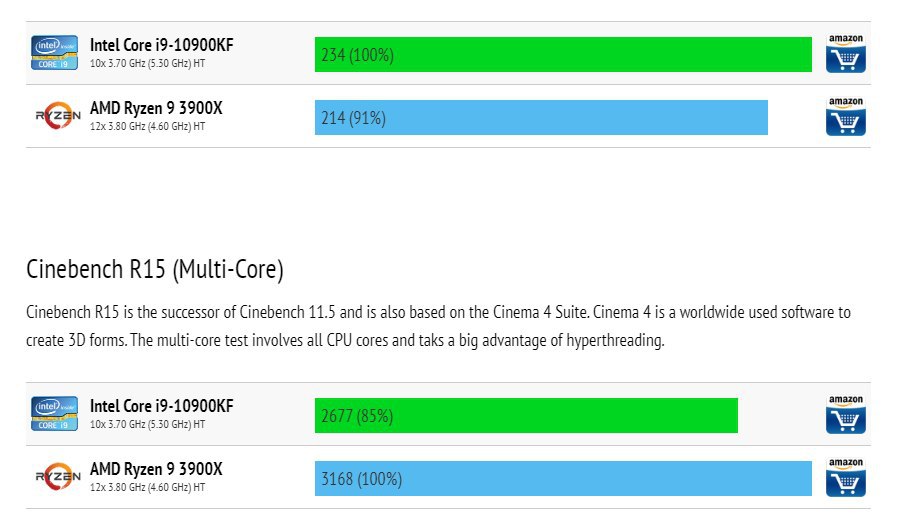
Task: Click the Cinebench R15 description paragraph
Action: (438, 326)
